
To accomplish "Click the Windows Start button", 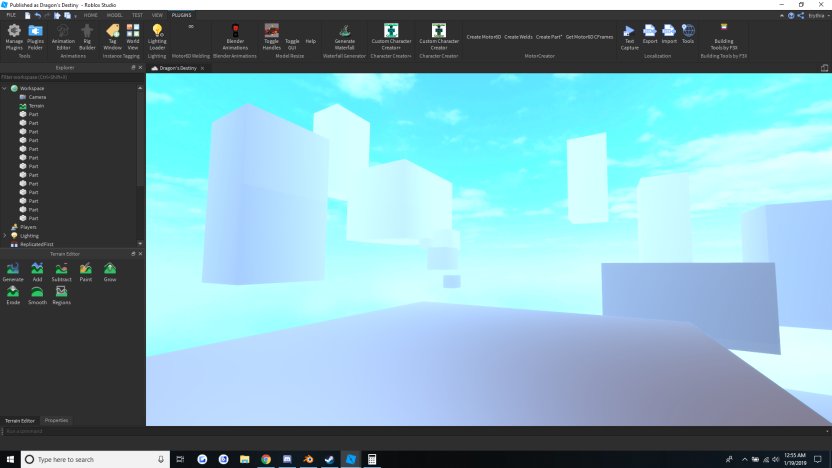I will pyautogui.click(x=10, y=460).
